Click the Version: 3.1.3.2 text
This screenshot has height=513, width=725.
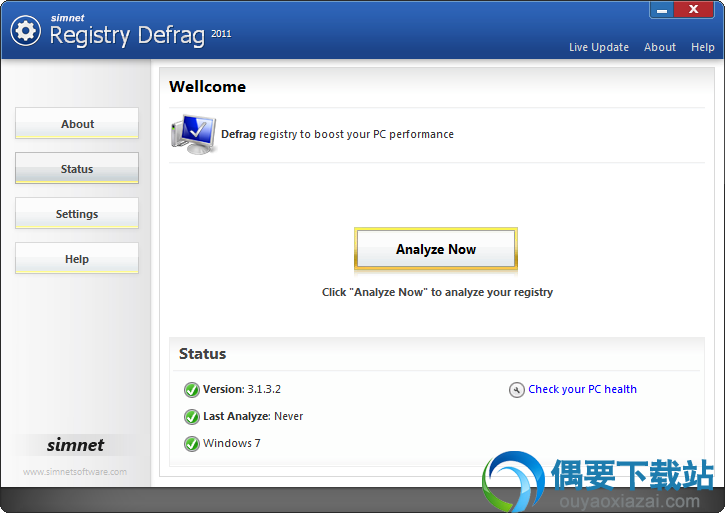pos(242,389)
